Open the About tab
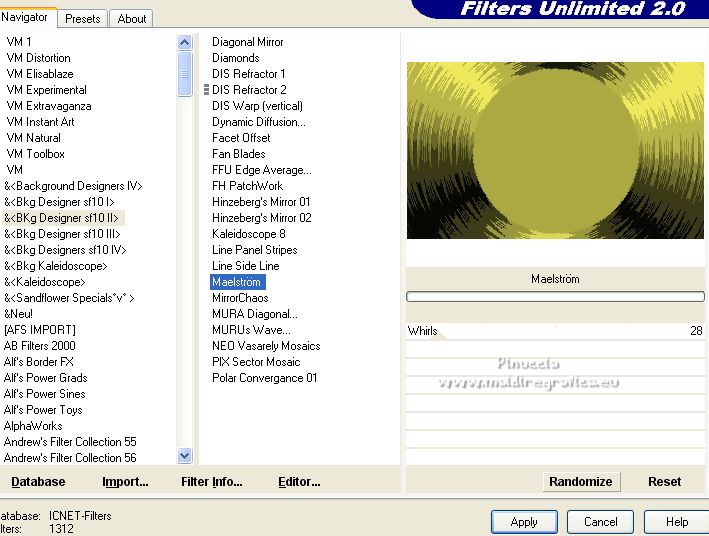This screenshot has width=709, height=536. click(132, 19)
